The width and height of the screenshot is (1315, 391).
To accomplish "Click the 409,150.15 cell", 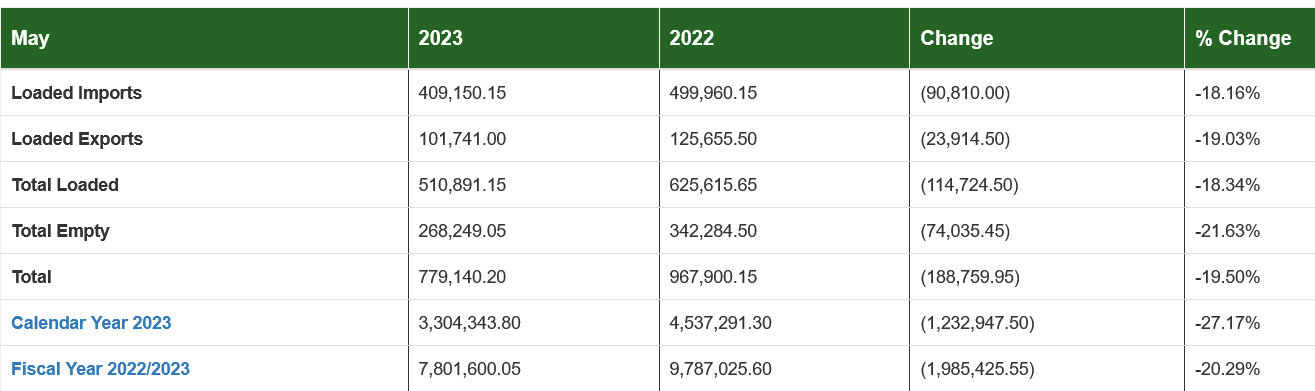I will tap(534, 93).
